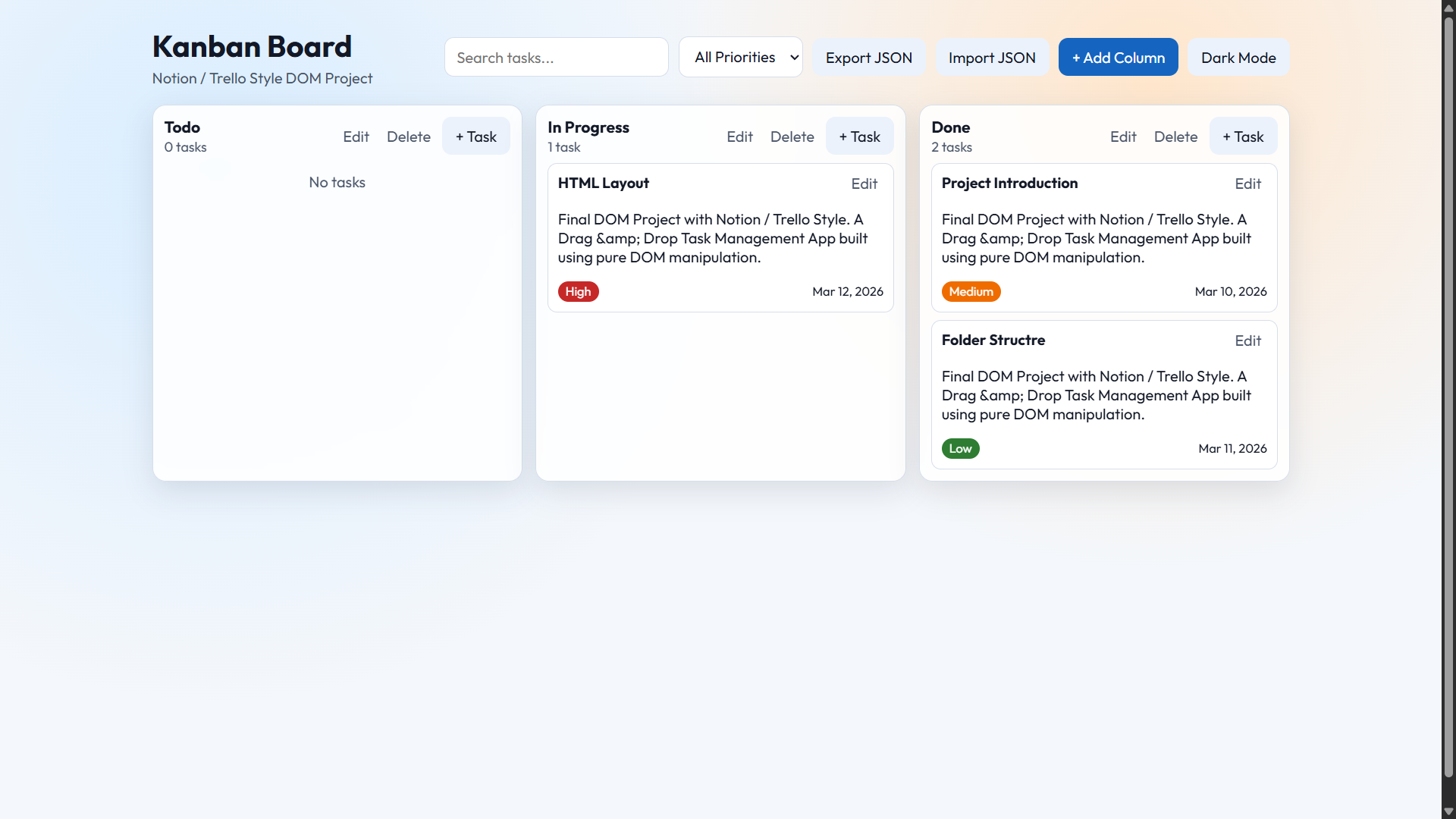Image resolution: width=1456 pixels, height=819 pixels.
Task: Click the Import JSON button
Action: (x=992, y=57)
